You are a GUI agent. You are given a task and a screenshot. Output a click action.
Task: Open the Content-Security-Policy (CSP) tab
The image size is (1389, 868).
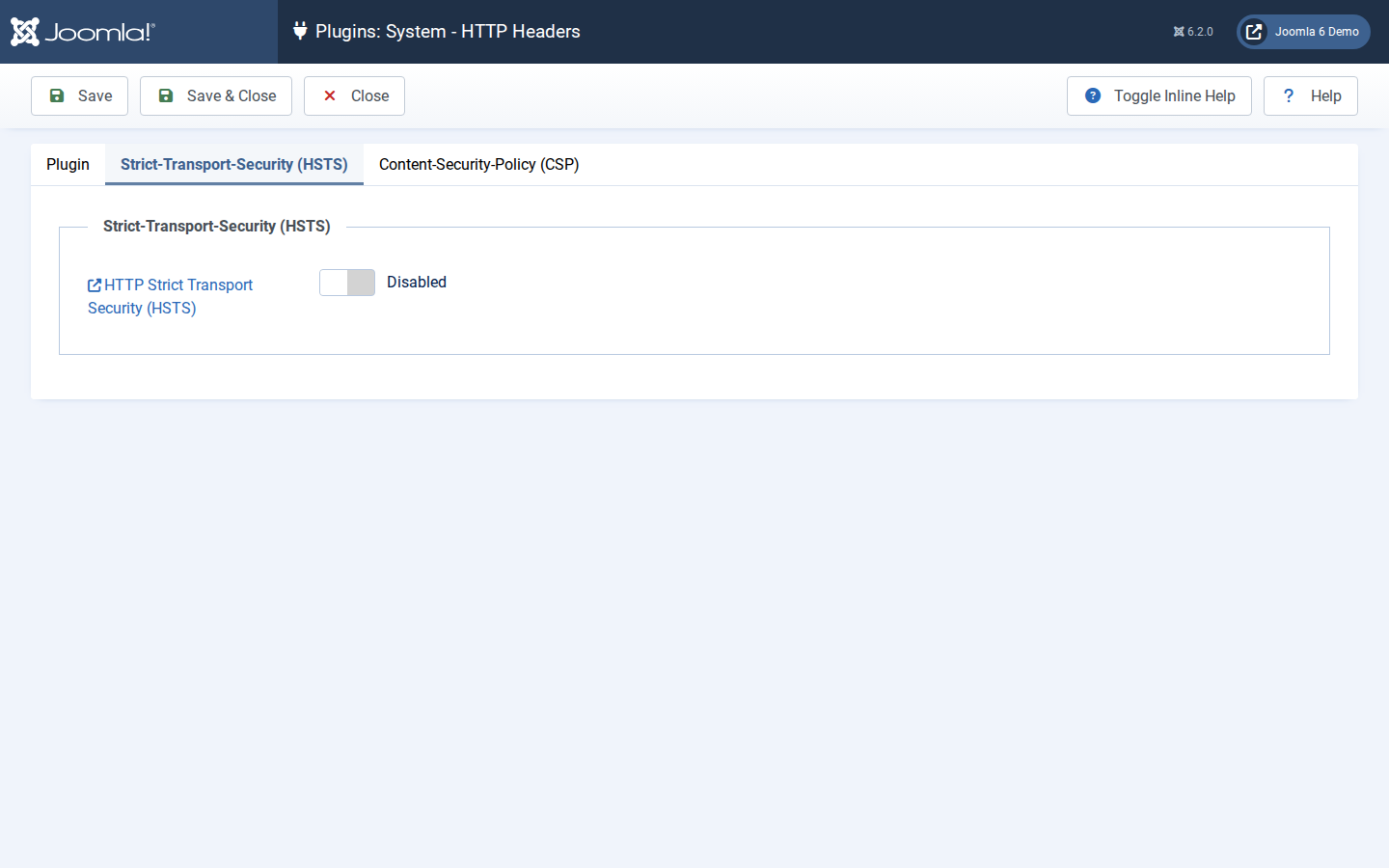click(x=479, y=164)
